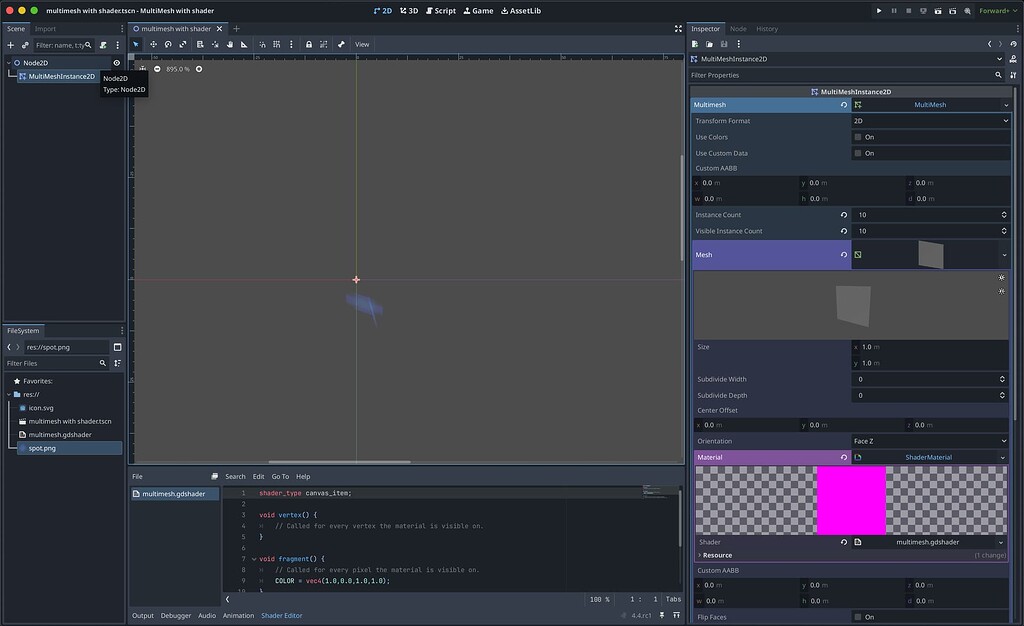Screen dimensions: 1024x626
Task: Select the Move tool in the 2D toolbar
Action: 154,44
